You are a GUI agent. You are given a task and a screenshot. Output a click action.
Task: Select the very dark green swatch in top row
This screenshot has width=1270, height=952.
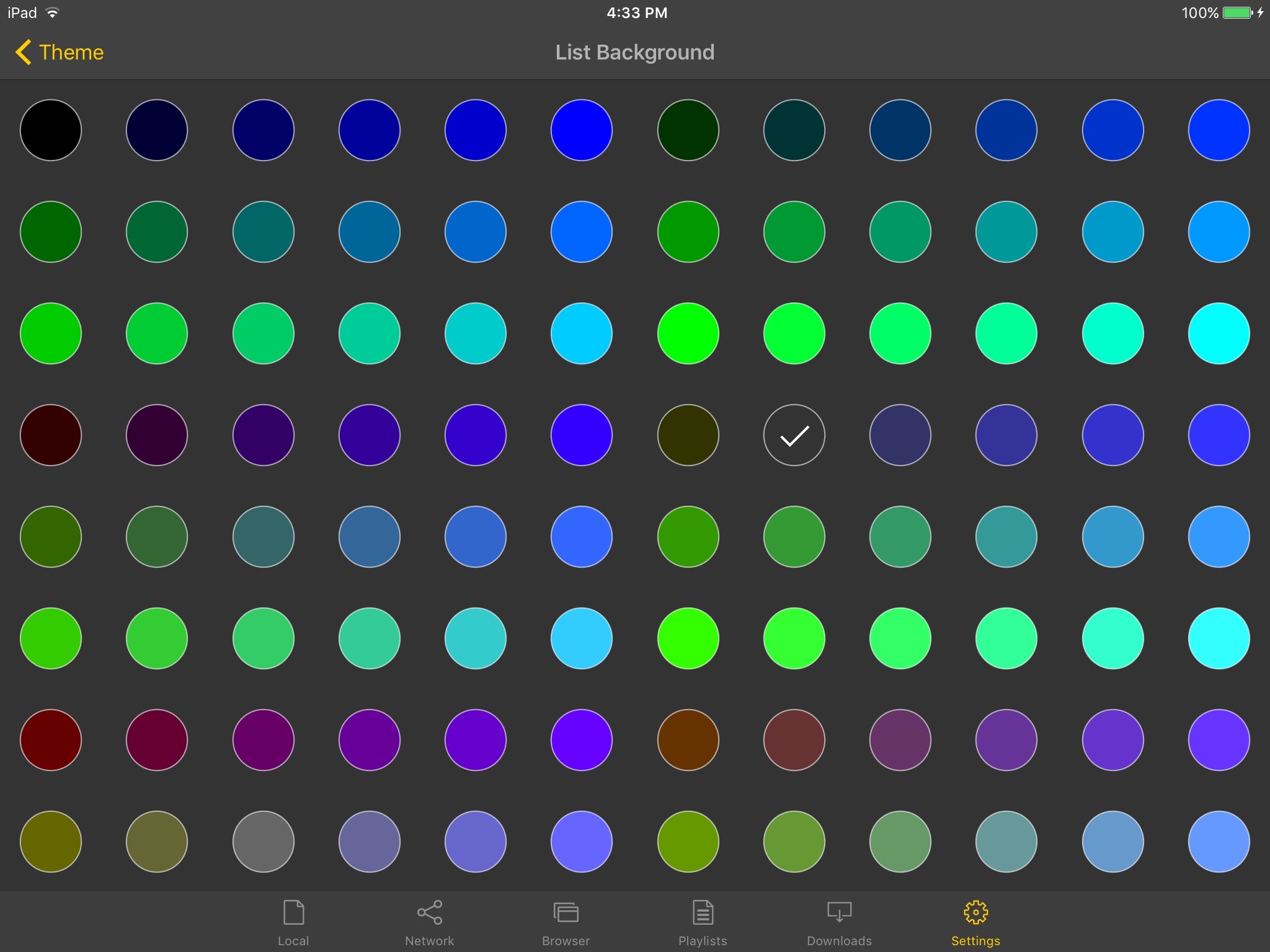pos(688,130)
